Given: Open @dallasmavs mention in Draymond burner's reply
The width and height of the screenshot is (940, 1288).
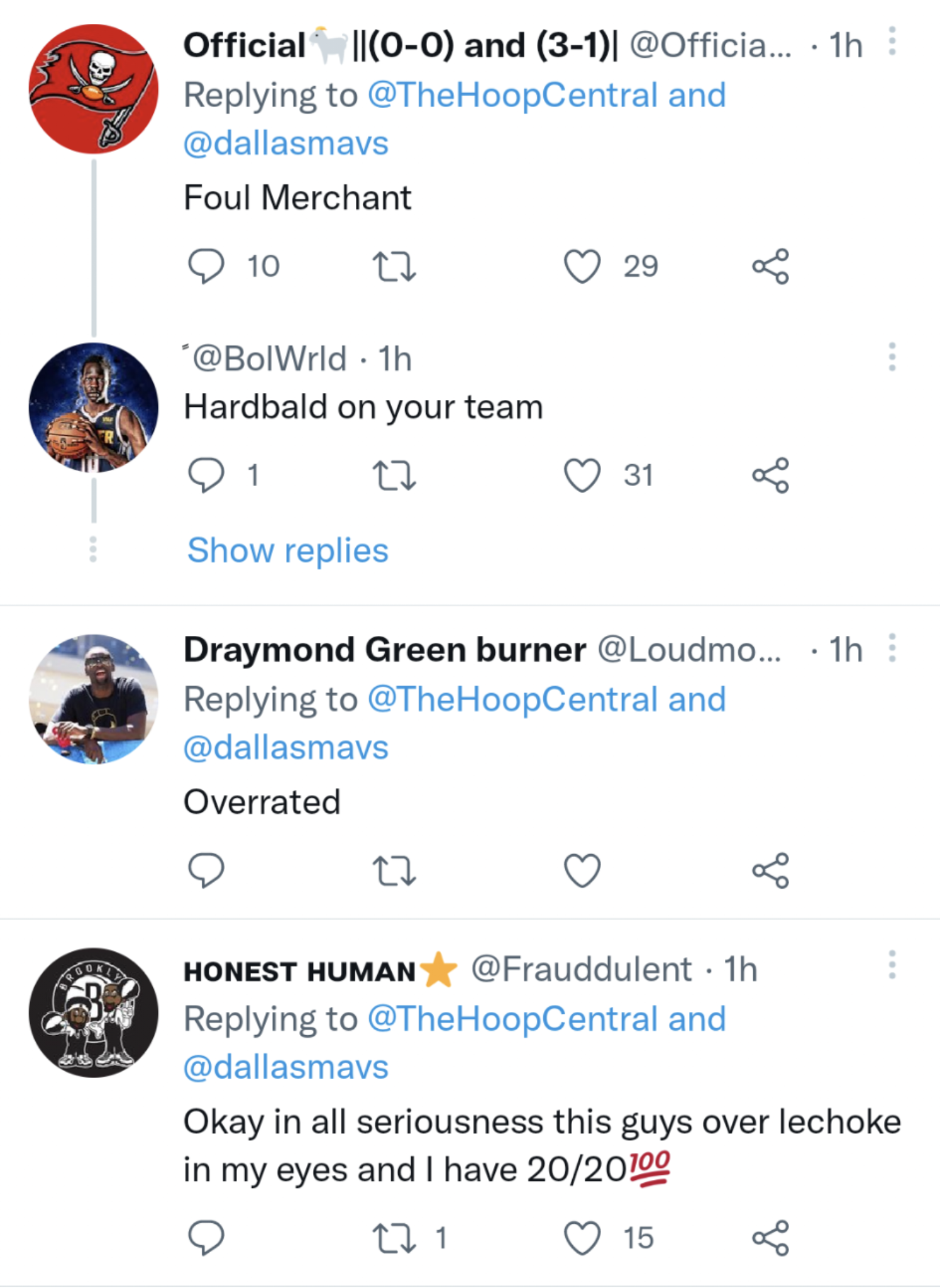Looking at the screenshot, I should point(286,748).
